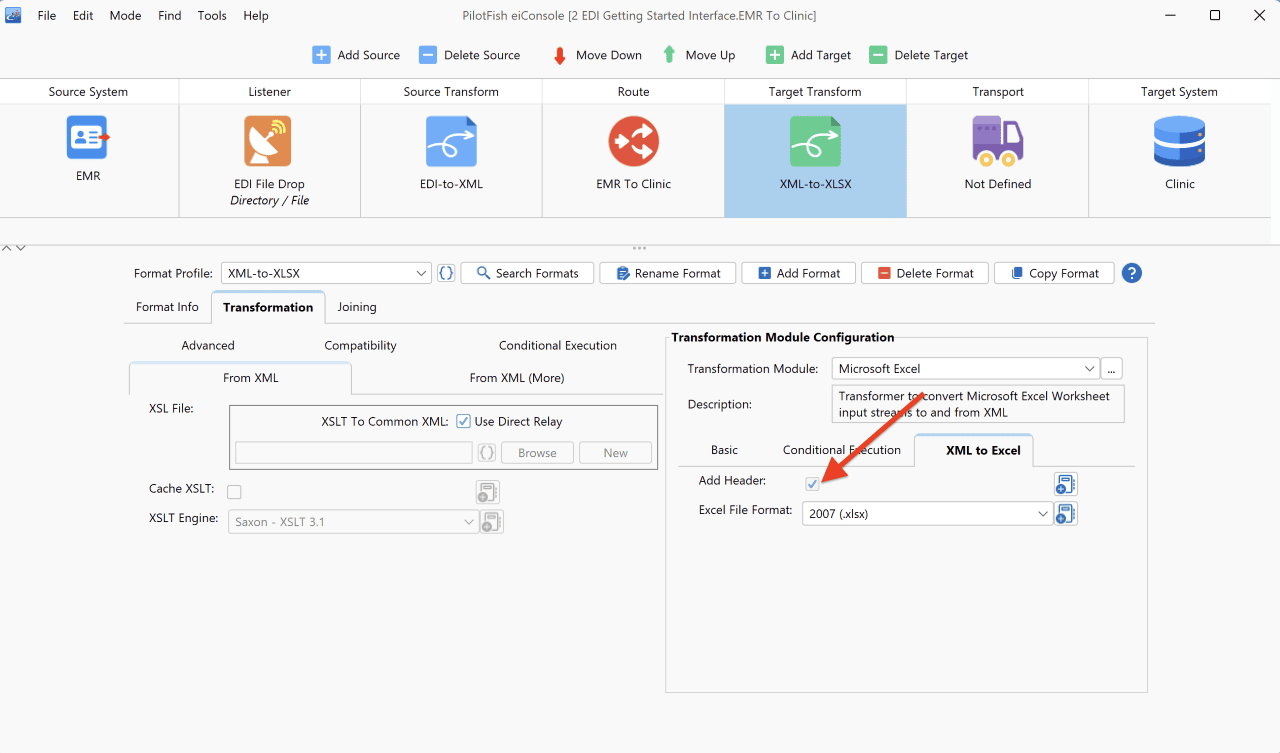The width and height of the screenshot is (1280, 753).
Task: Select the XML to Excel tab
Action: (975, 450)
